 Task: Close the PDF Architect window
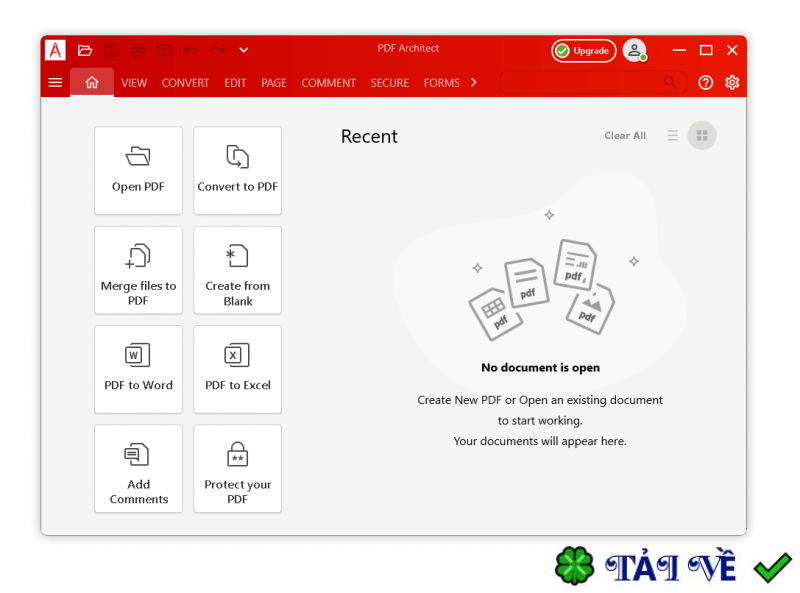[x=732, y=50]
